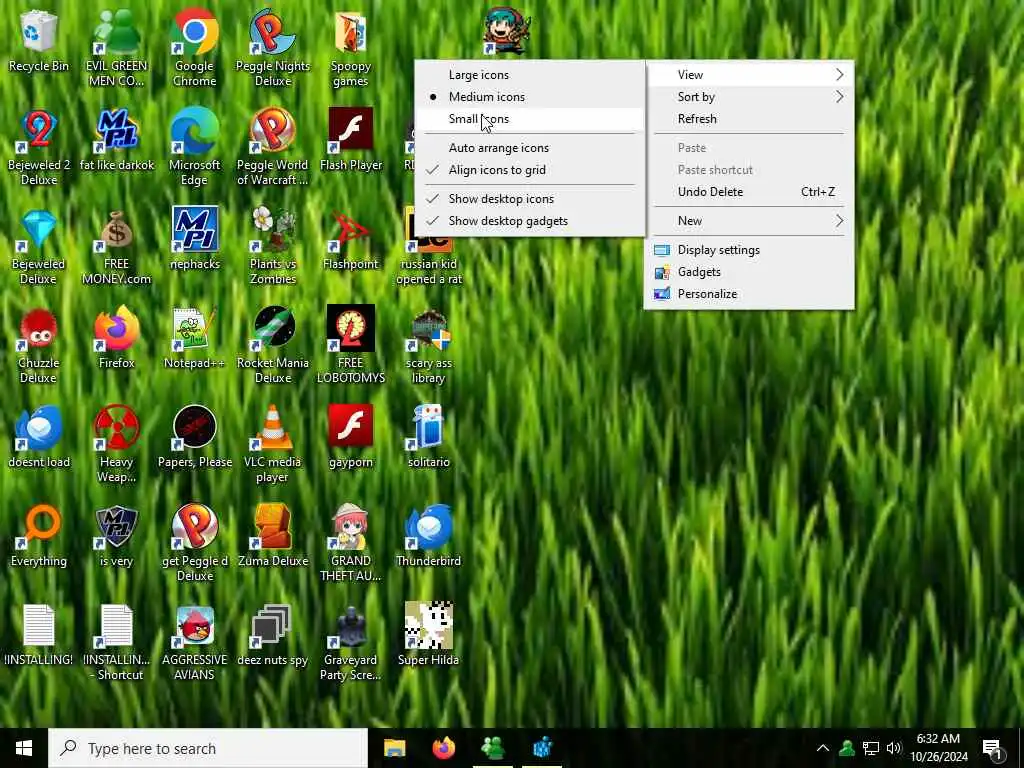Open Display settings from context menu
This screenshot has height=768, width=1024.
(748, 249)
